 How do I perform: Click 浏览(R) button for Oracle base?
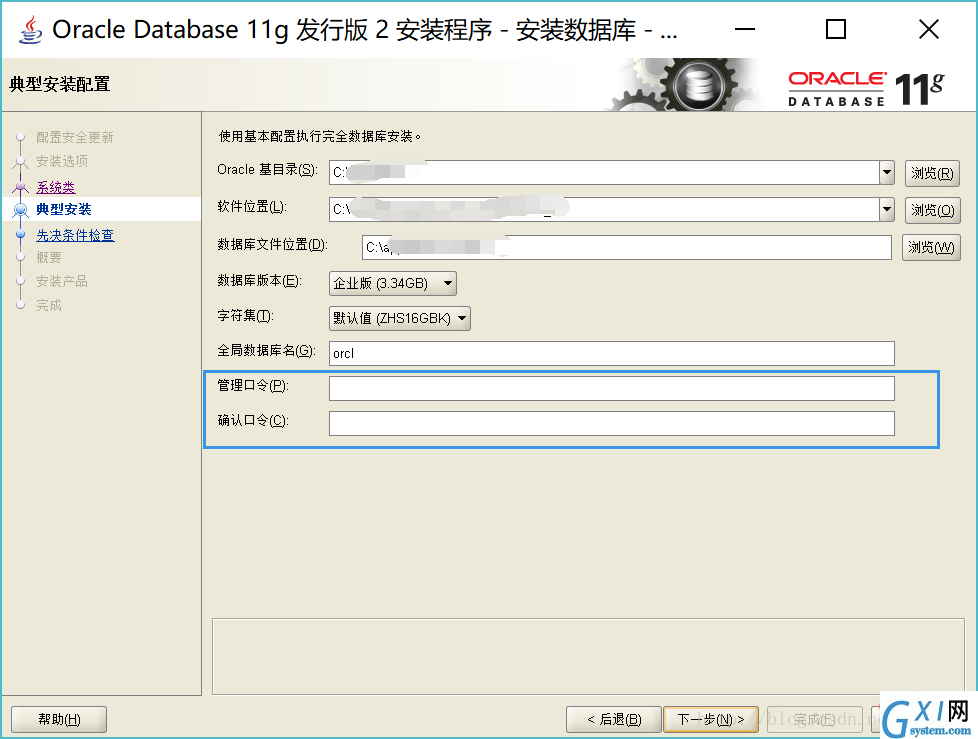(932, 173)
